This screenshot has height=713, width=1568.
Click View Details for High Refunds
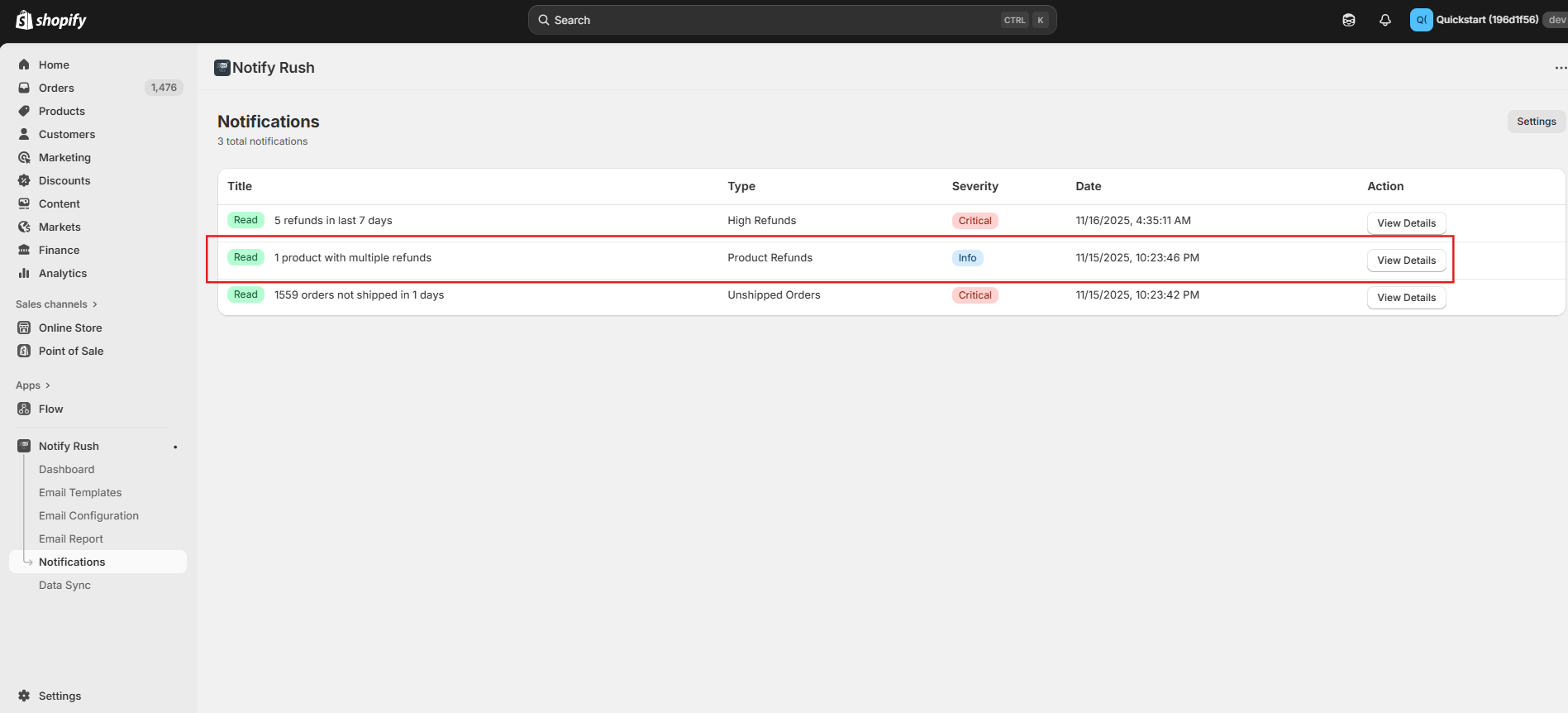pyautogui.click(x=1406, y=223)
